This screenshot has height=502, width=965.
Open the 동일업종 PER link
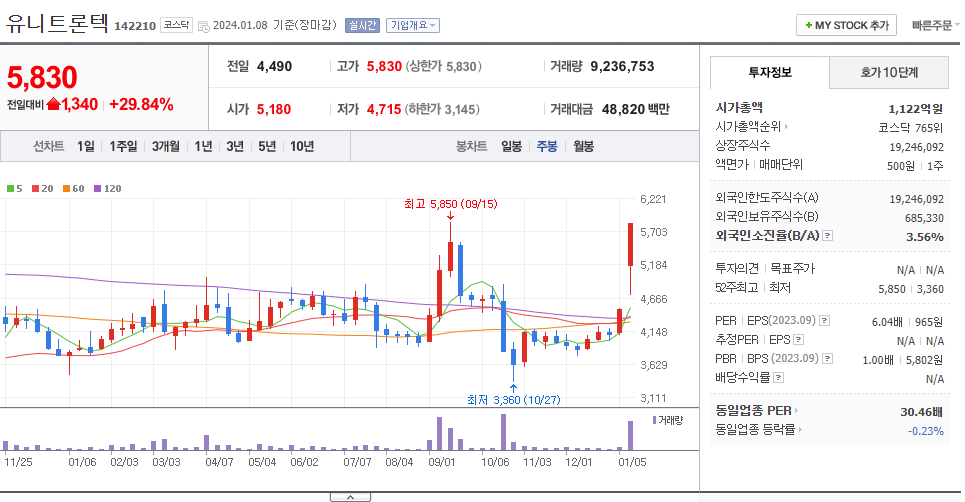(x=756, y=410)
